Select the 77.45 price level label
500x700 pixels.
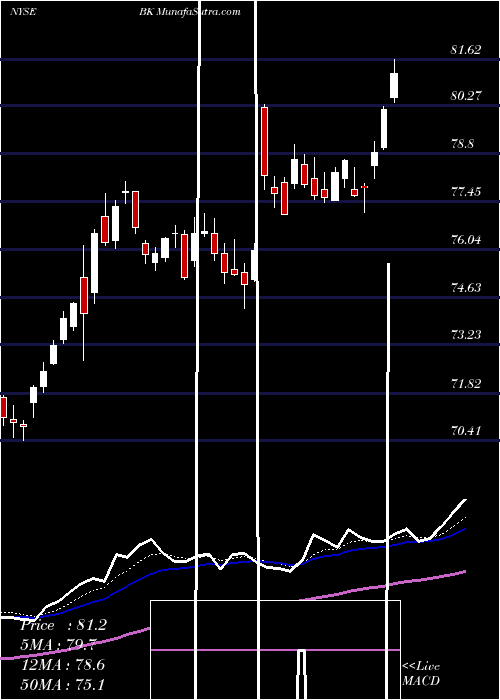pos(466,192)
